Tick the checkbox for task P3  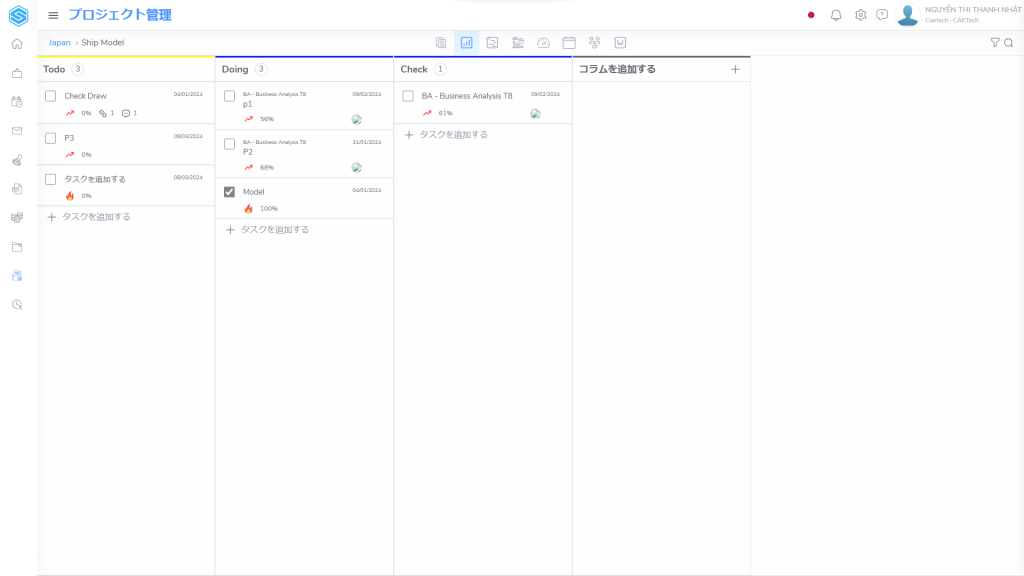[51, 138]
